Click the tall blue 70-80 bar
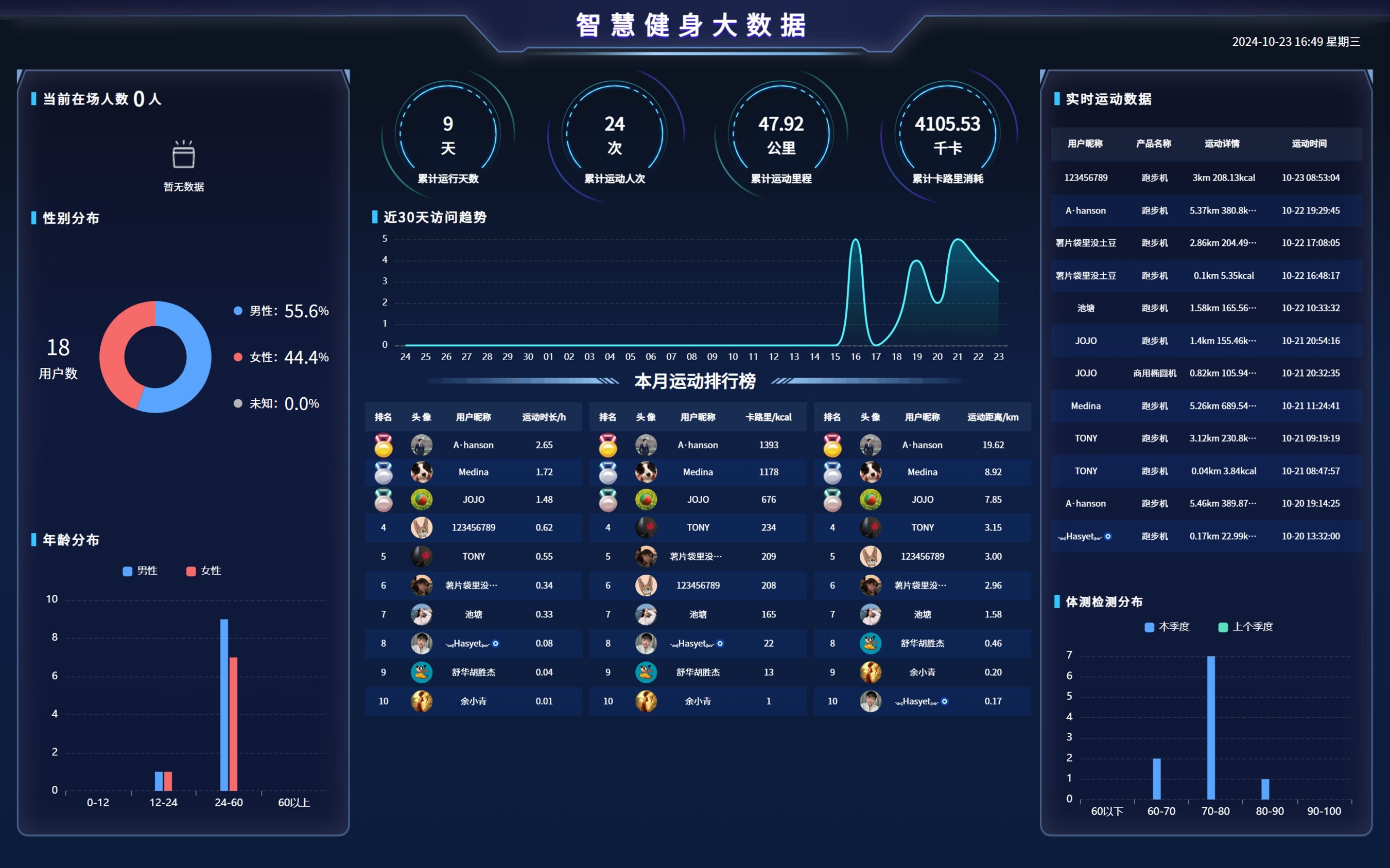1390x868 pixels. (1211, 728)
